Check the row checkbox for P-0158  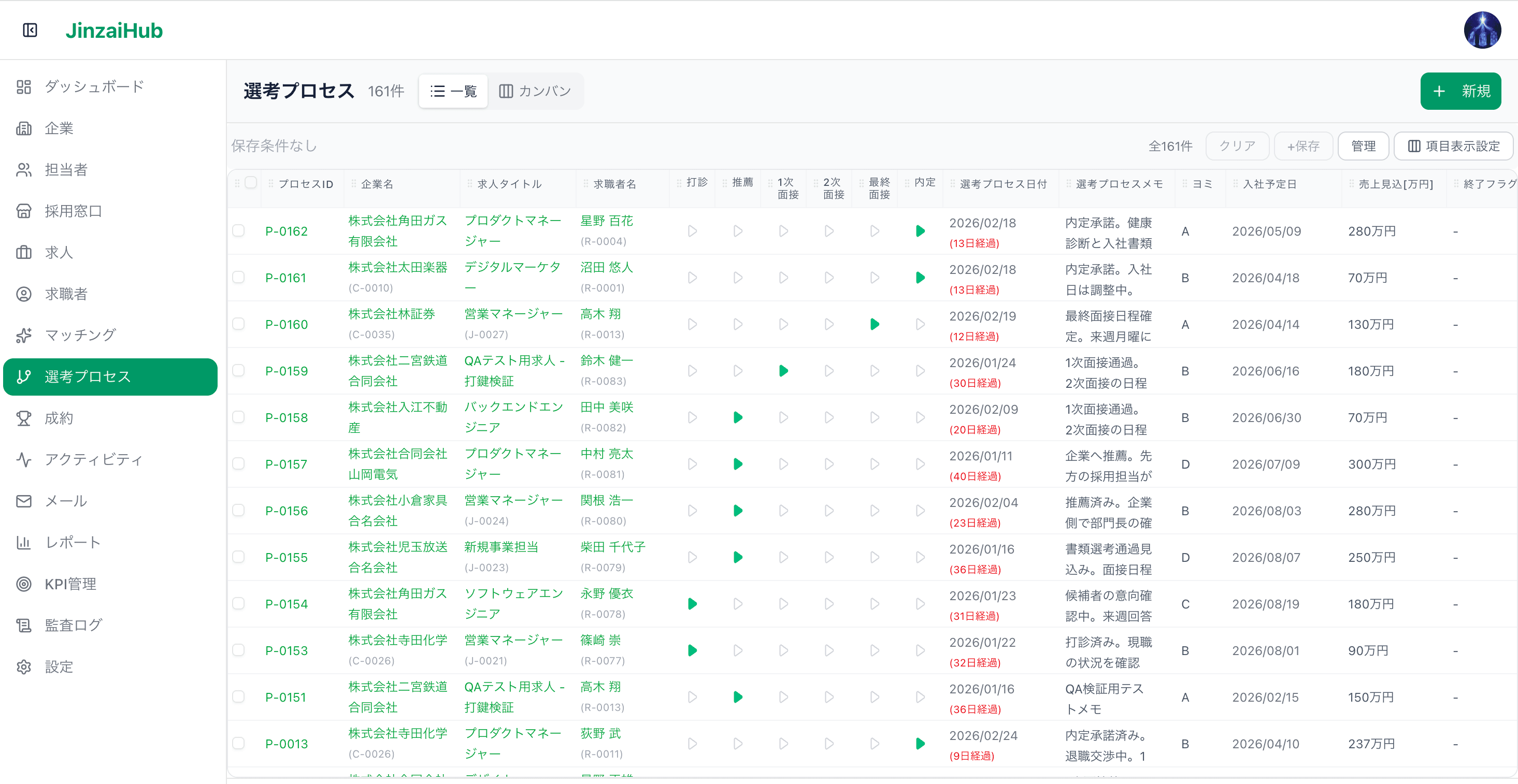coord(239,417)
